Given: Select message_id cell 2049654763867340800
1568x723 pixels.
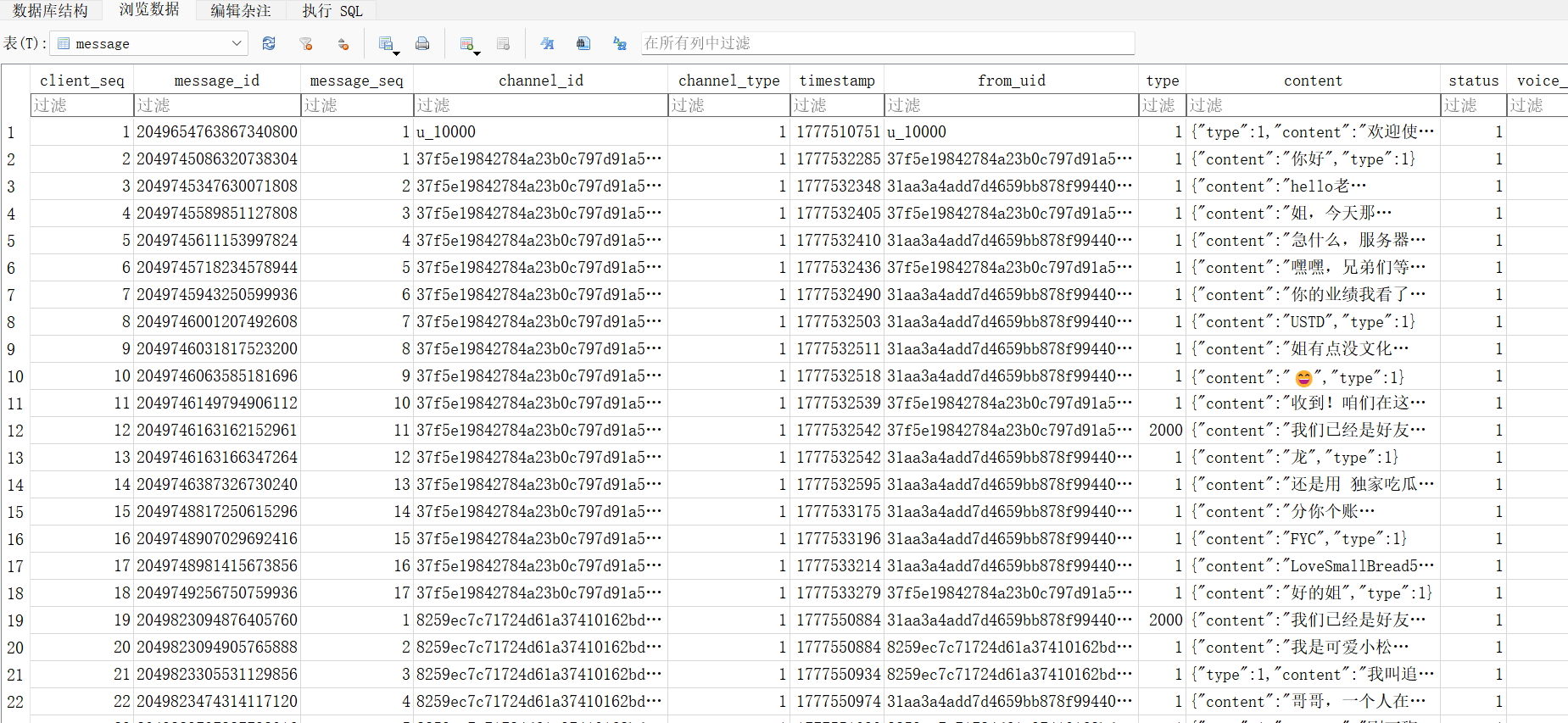Looking at the screenshot, I should [217, 132].
